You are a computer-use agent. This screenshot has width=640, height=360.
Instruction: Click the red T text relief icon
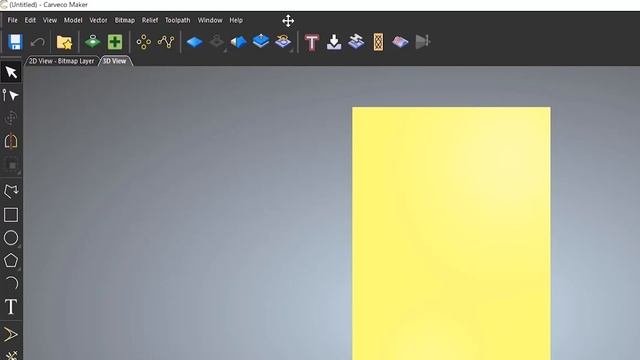312,42
